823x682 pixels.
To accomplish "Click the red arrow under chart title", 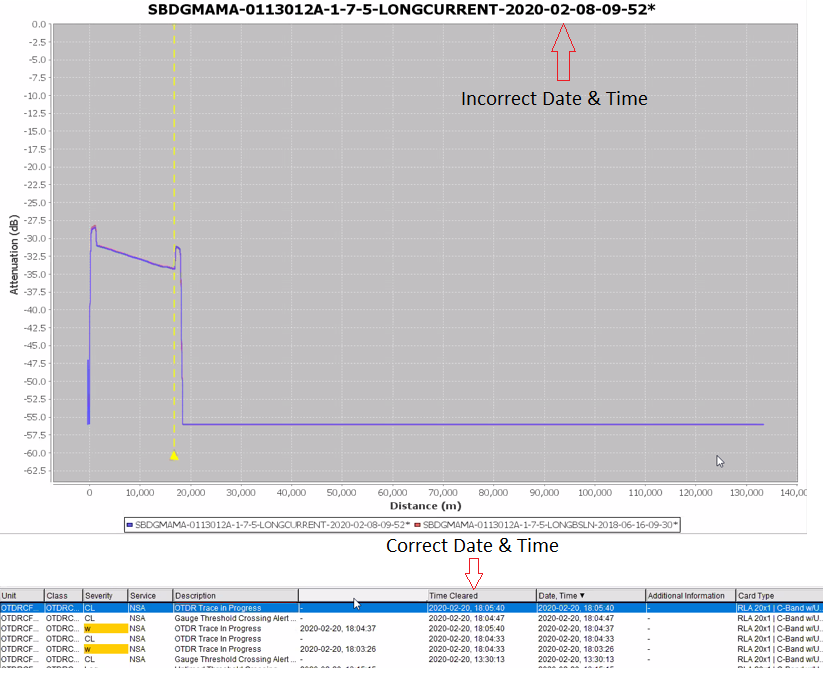I will (563, 53).
